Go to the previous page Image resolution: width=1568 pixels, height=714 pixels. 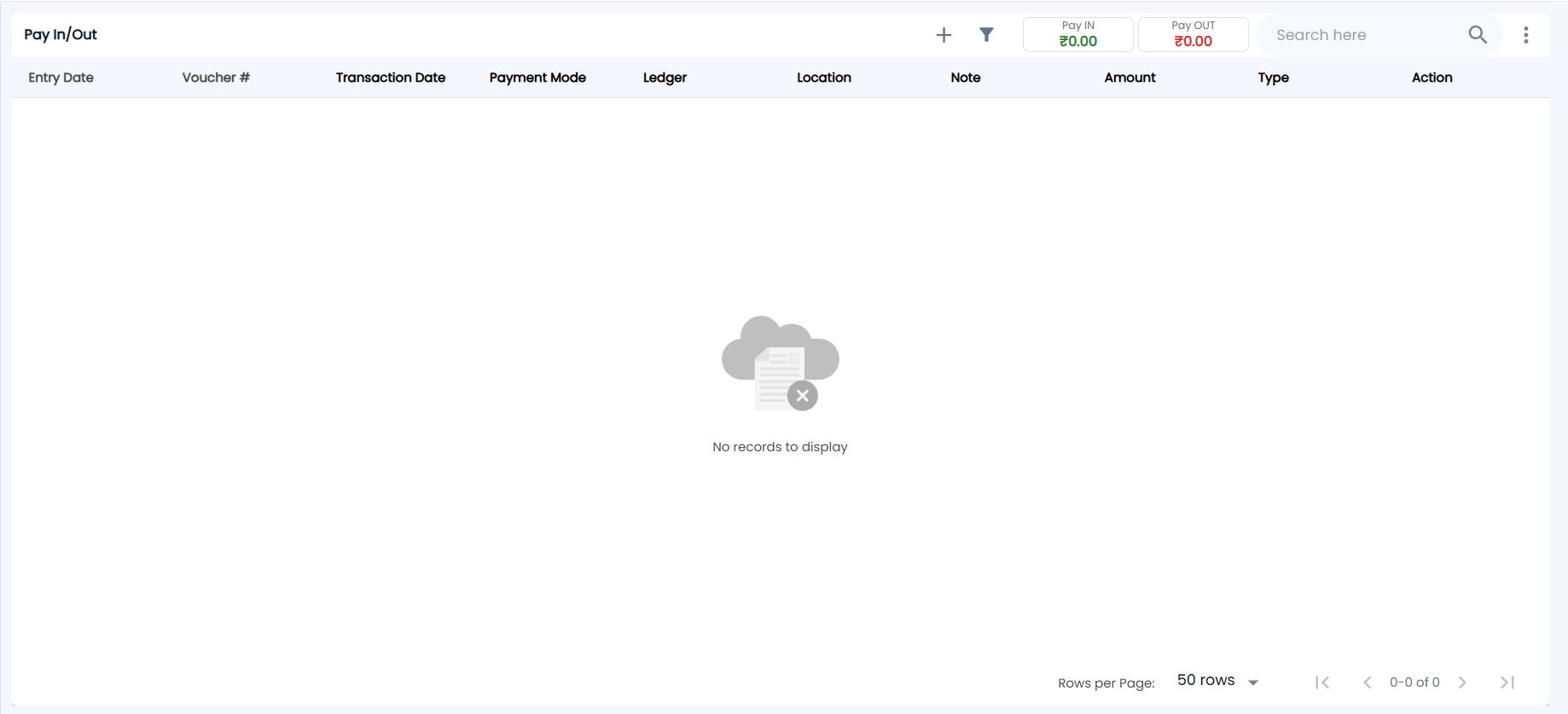pyautogui.click(x=1368, y=682)
